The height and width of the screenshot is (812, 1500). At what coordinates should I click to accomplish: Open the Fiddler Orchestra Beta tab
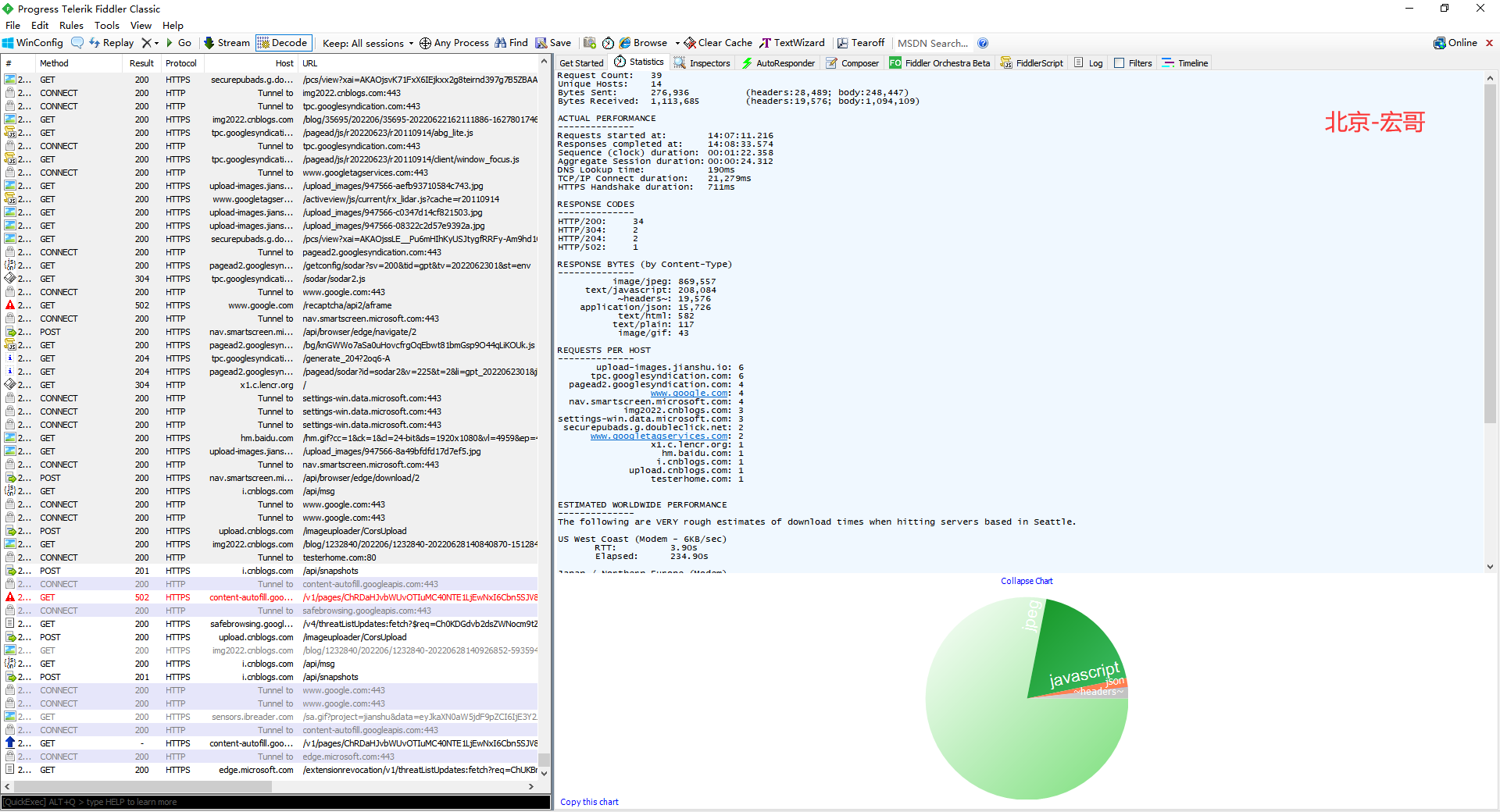pyautogui.click(x=940, y=63)
